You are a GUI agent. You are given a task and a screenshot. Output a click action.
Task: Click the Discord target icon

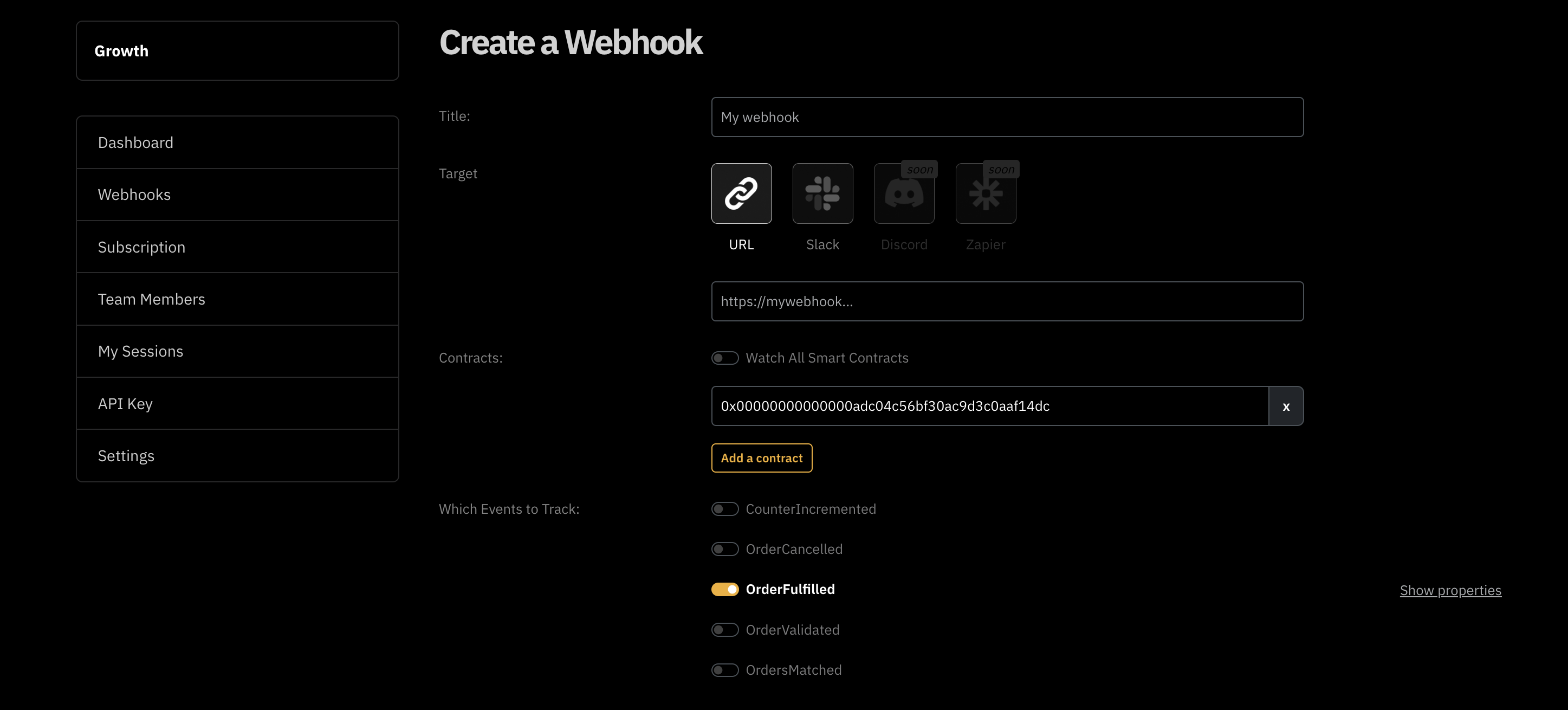coord(904,193)
